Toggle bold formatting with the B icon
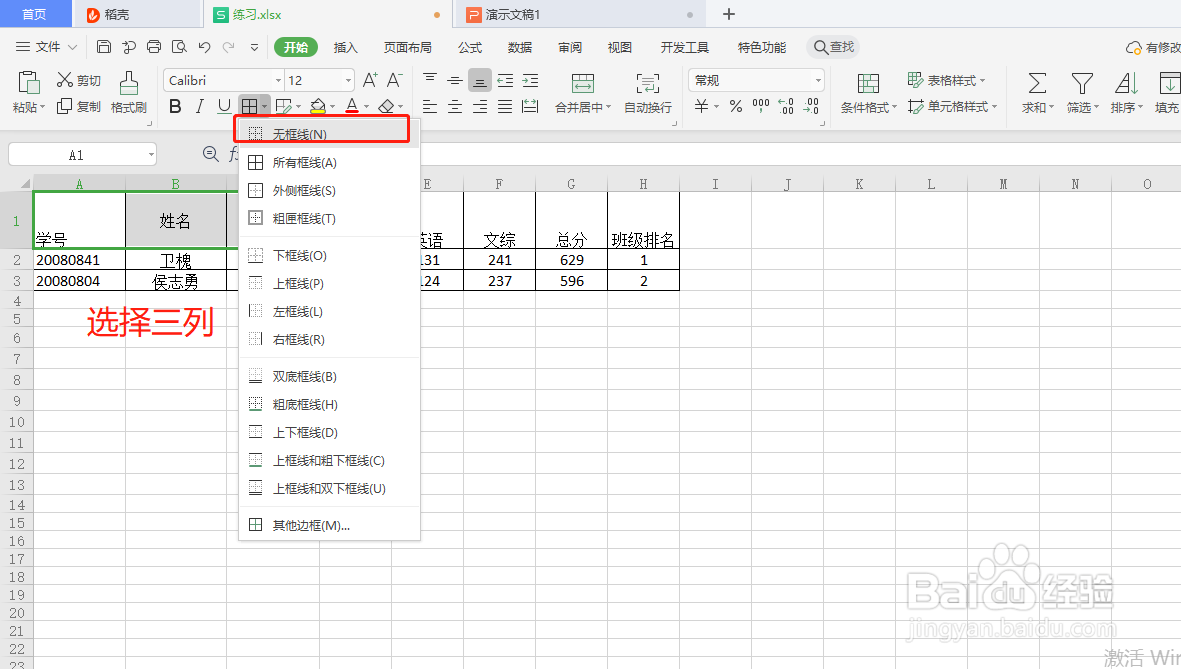Viewport: 1181px width, 669px height. click(177, 105)
